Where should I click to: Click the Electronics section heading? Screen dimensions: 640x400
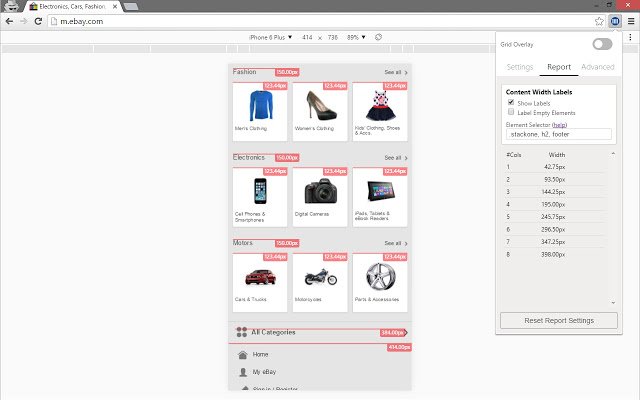pyautogui.click(x=249, y=158)
